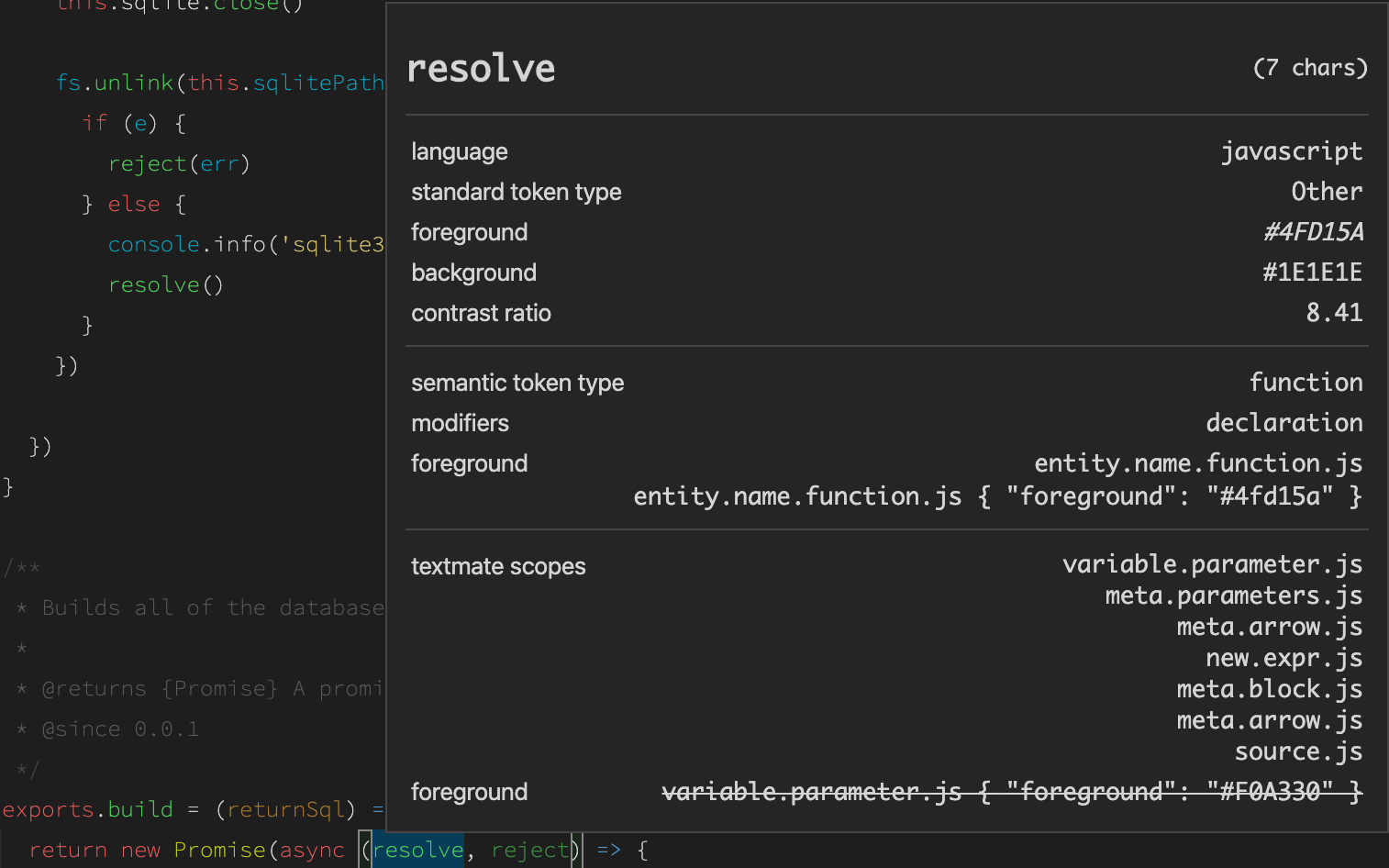This screenshot has height=868, width=1389.
Task: Click the foreground color value #4FD15A
Action: (1314, 232)
